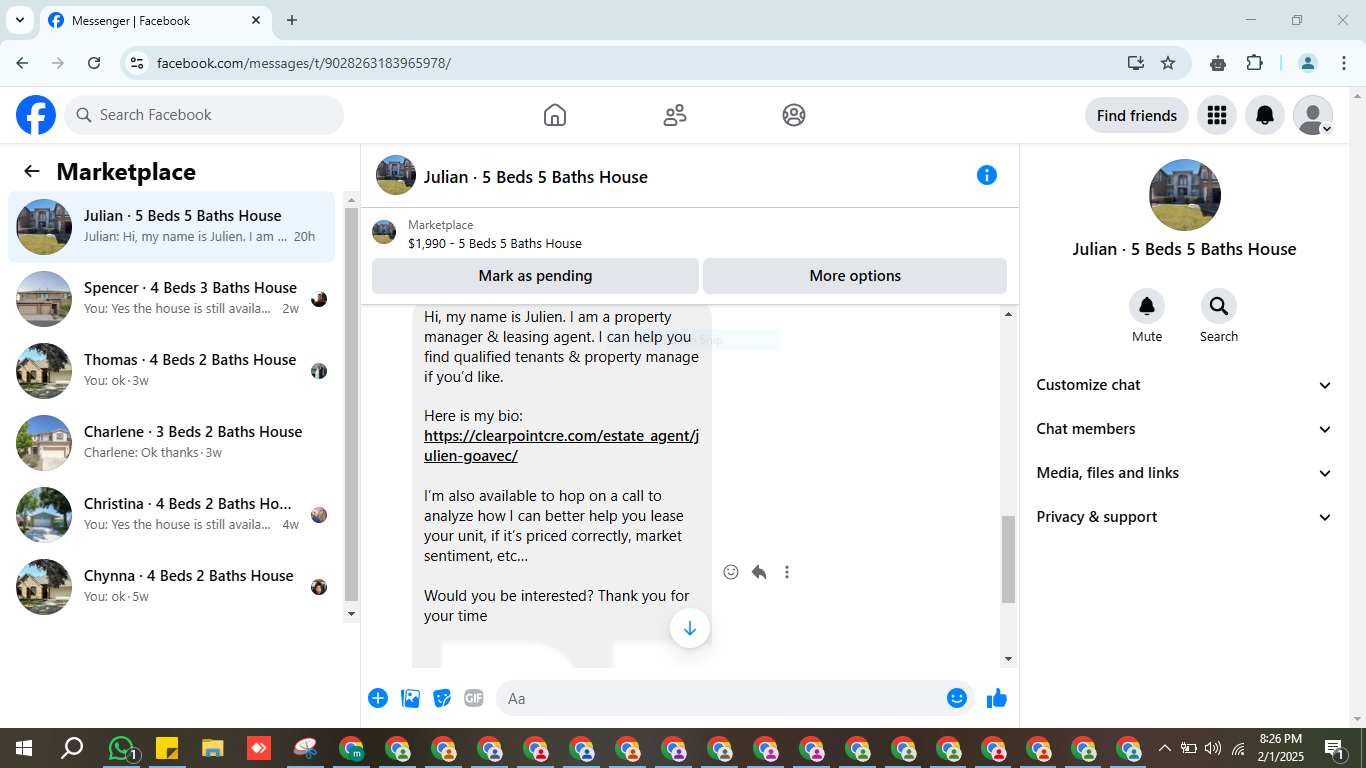Open Chynna 4 Beds 2 Baths conversation
The image size is (1366, 768).
(171, 587)
